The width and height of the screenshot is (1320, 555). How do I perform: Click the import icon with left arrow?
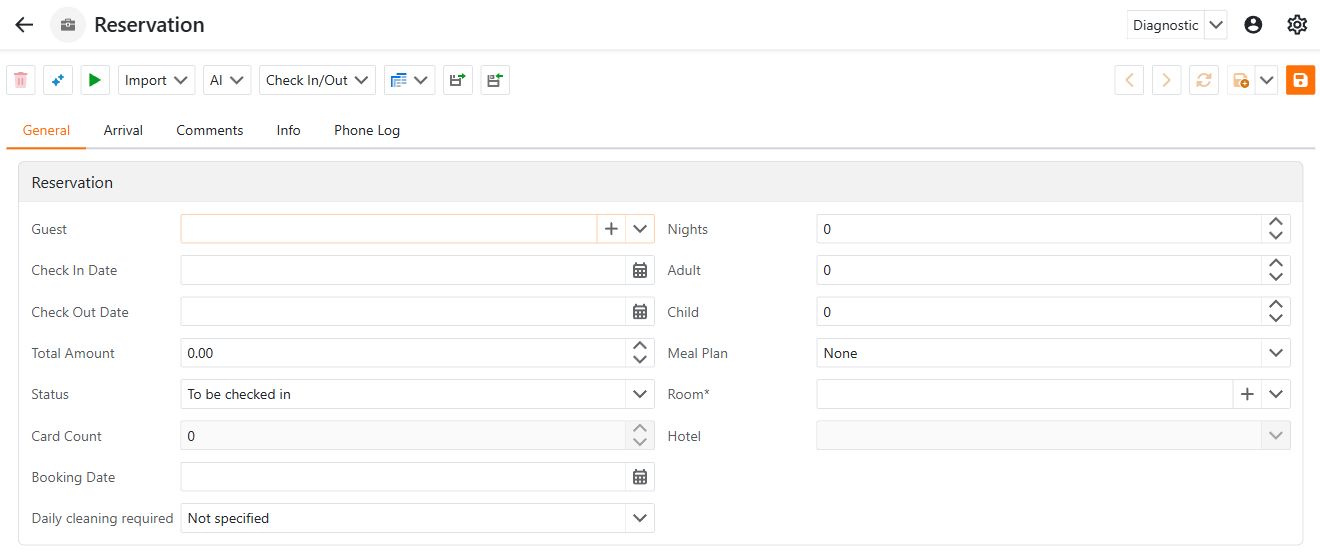click(495, 80)
